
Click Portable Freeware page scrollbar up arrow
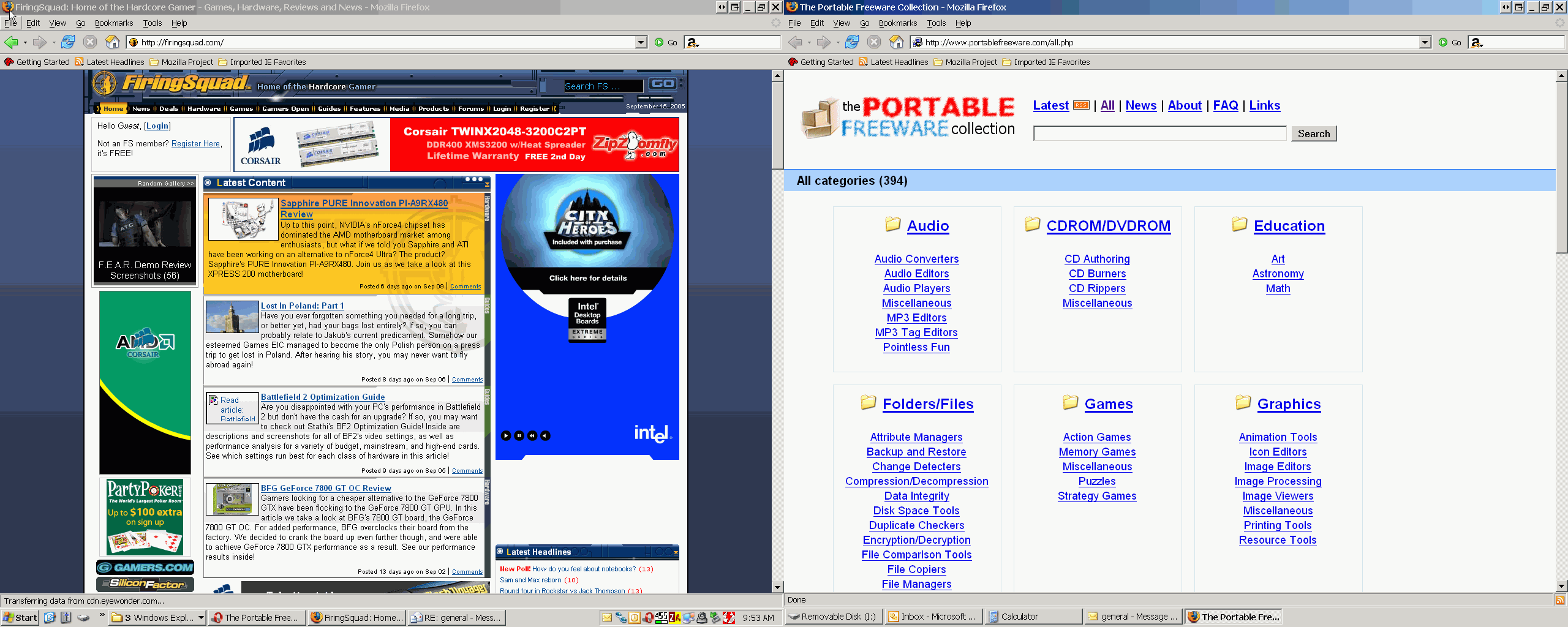click(1562, 76)
